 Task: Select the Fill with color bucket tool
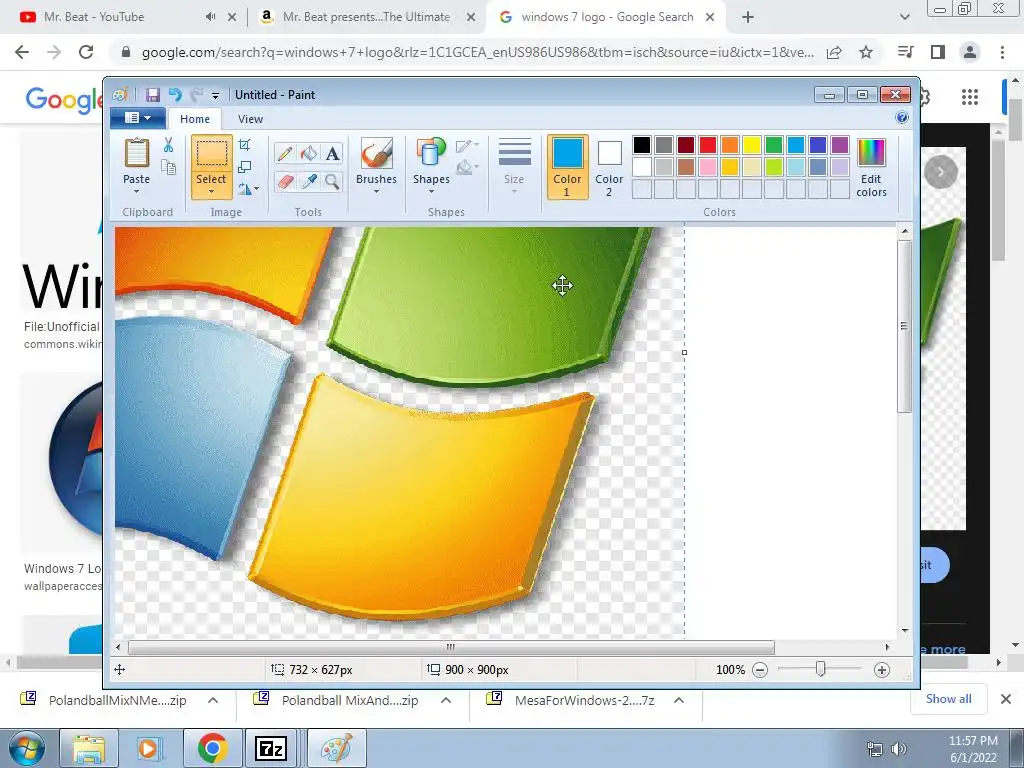[309, 154]
